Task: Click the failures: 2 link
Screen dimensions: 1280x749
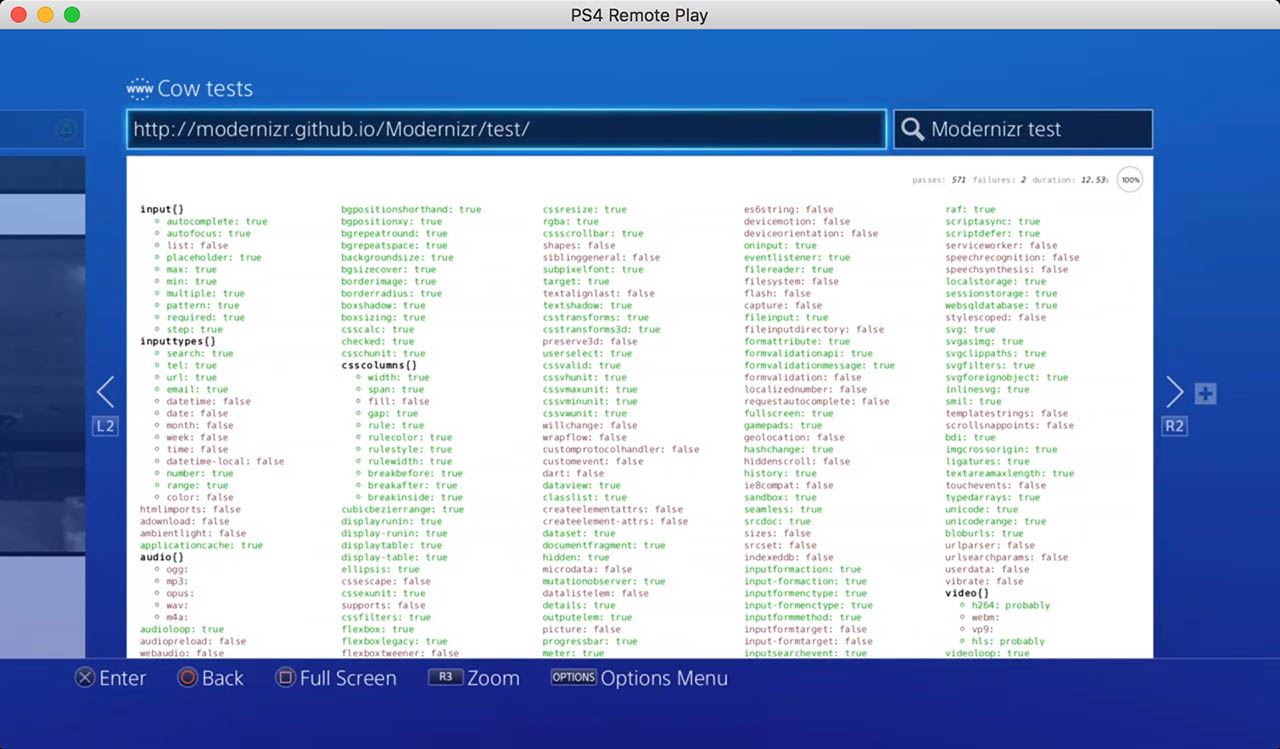Action: pos(1000,180)
